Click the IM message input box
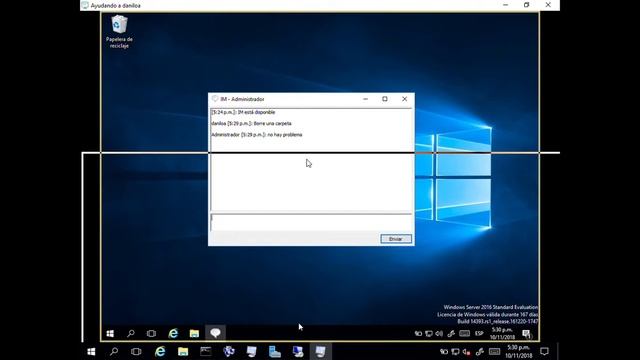The image size is (640, 360). tap(311, 222)
